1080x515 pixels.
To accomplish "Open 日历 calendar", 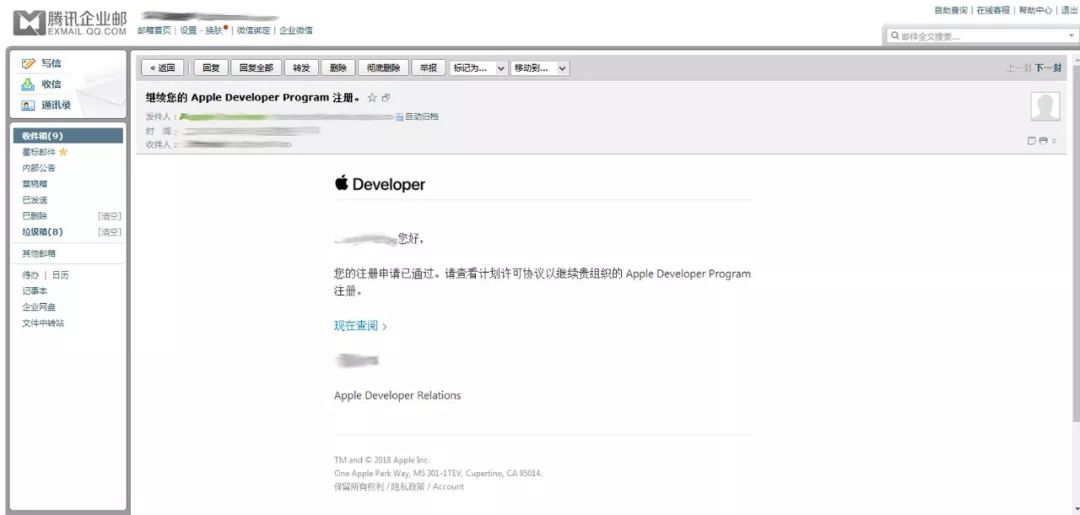I will (61, 275).
